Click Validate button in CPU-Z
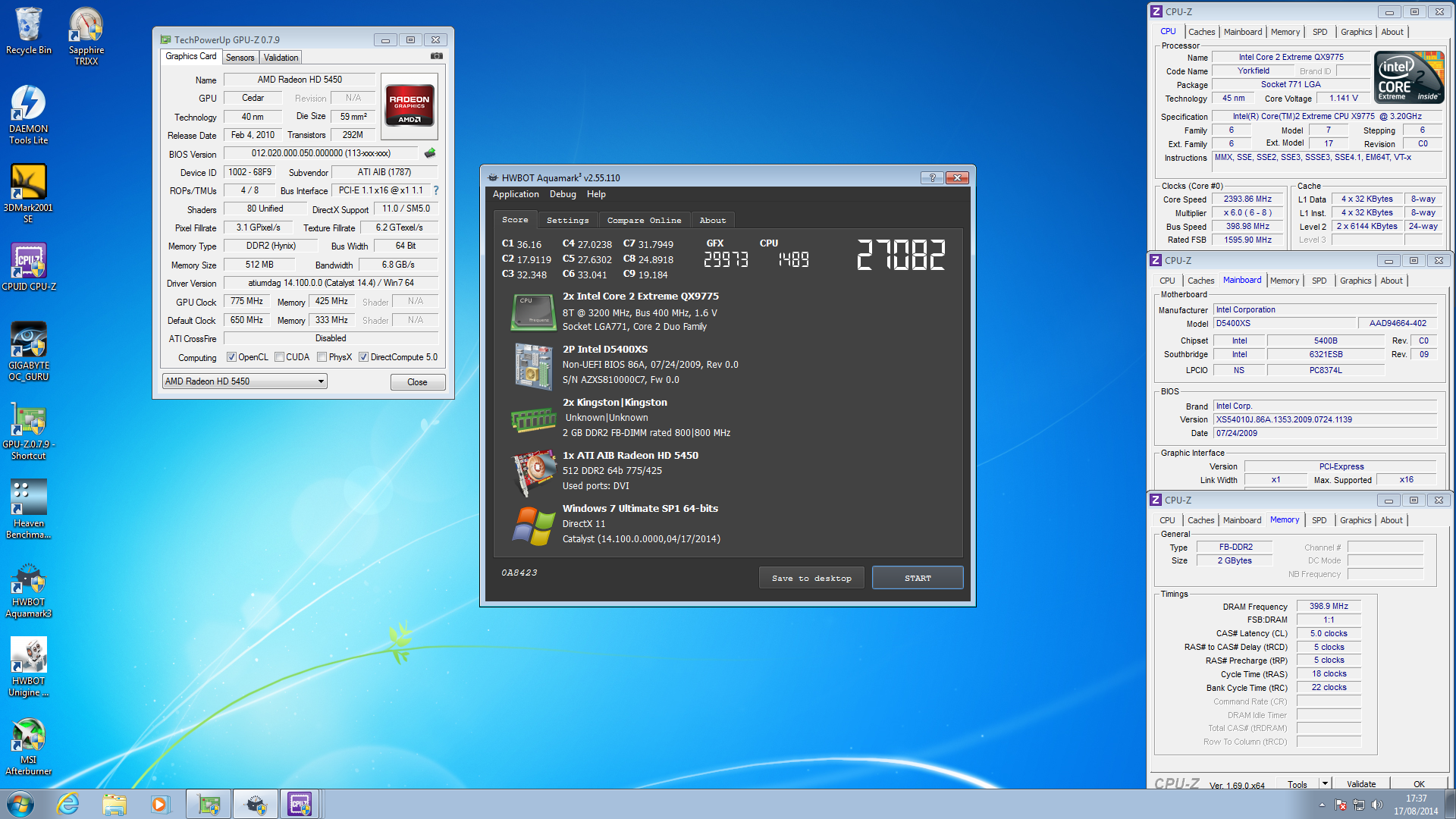The height and width of the screenshot is (819, 1456). pyautogui.click(x=1361, y=783)
